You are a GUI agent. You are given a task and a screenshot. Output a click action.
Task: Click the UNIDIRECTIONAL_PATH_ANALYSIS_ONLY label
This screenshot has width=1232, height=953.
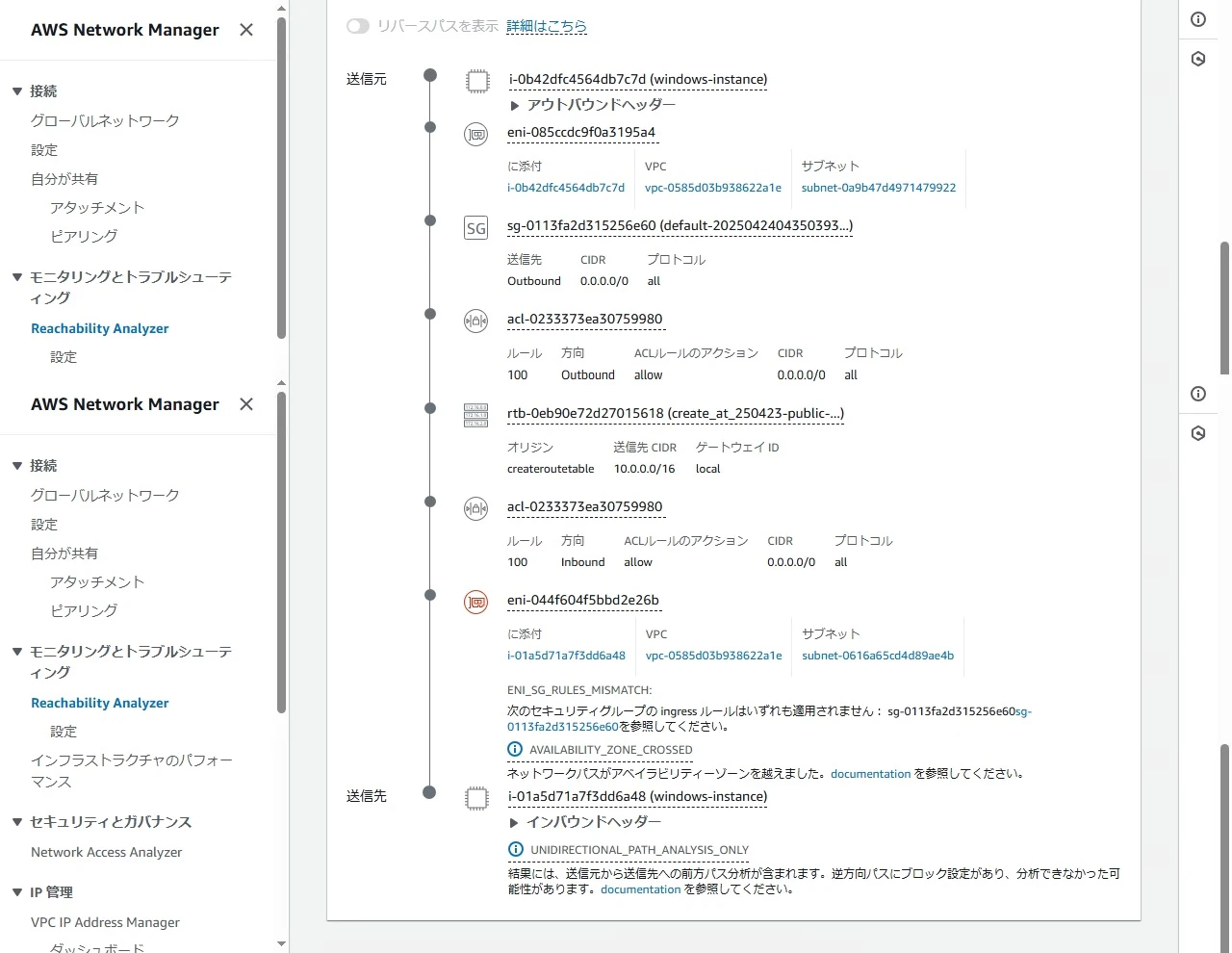point(639,850)
